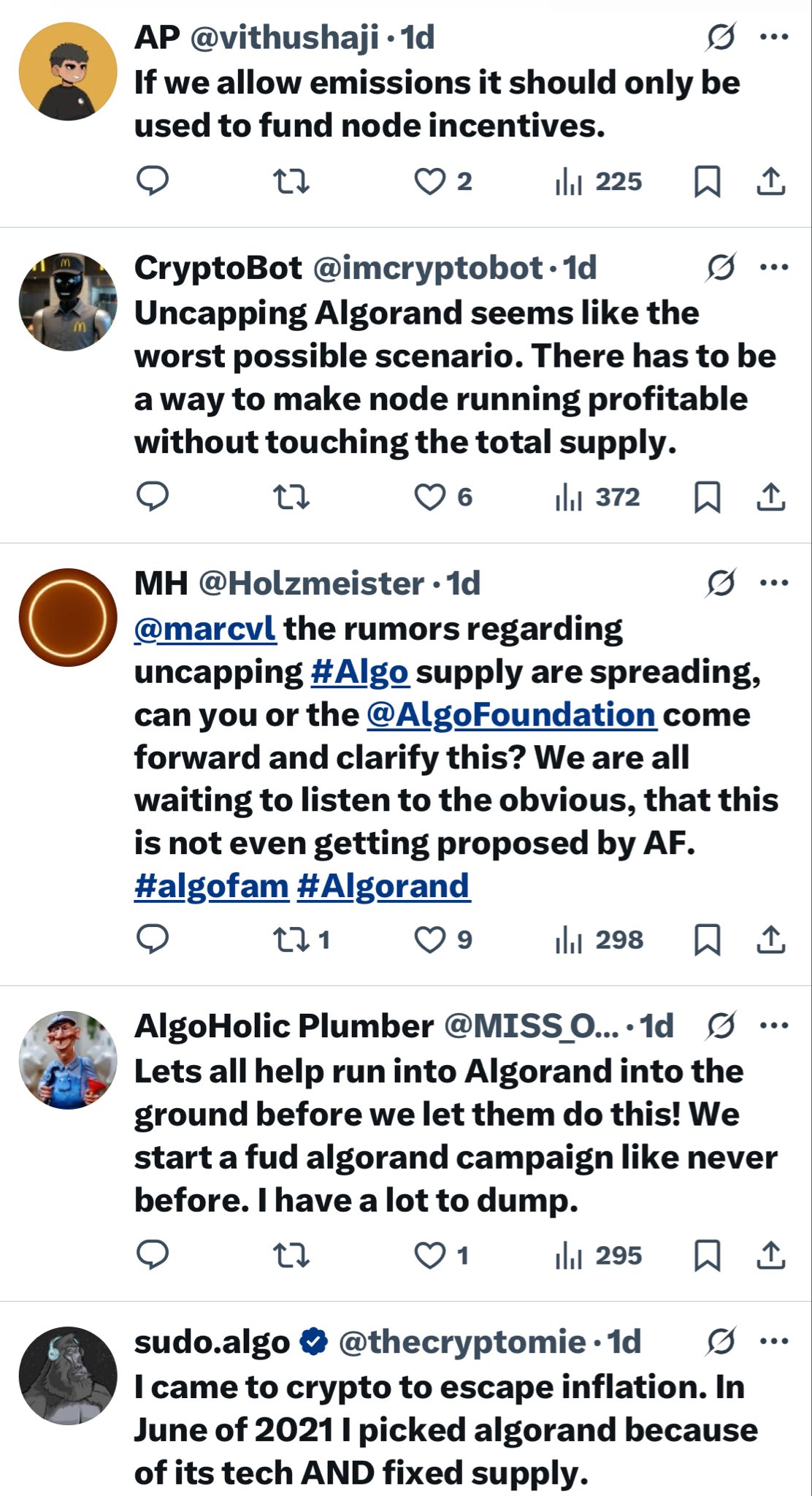Viewport: 812px width, 1496px height.
Task: Open more options on AP's tweet
Action: pos(774,37)
